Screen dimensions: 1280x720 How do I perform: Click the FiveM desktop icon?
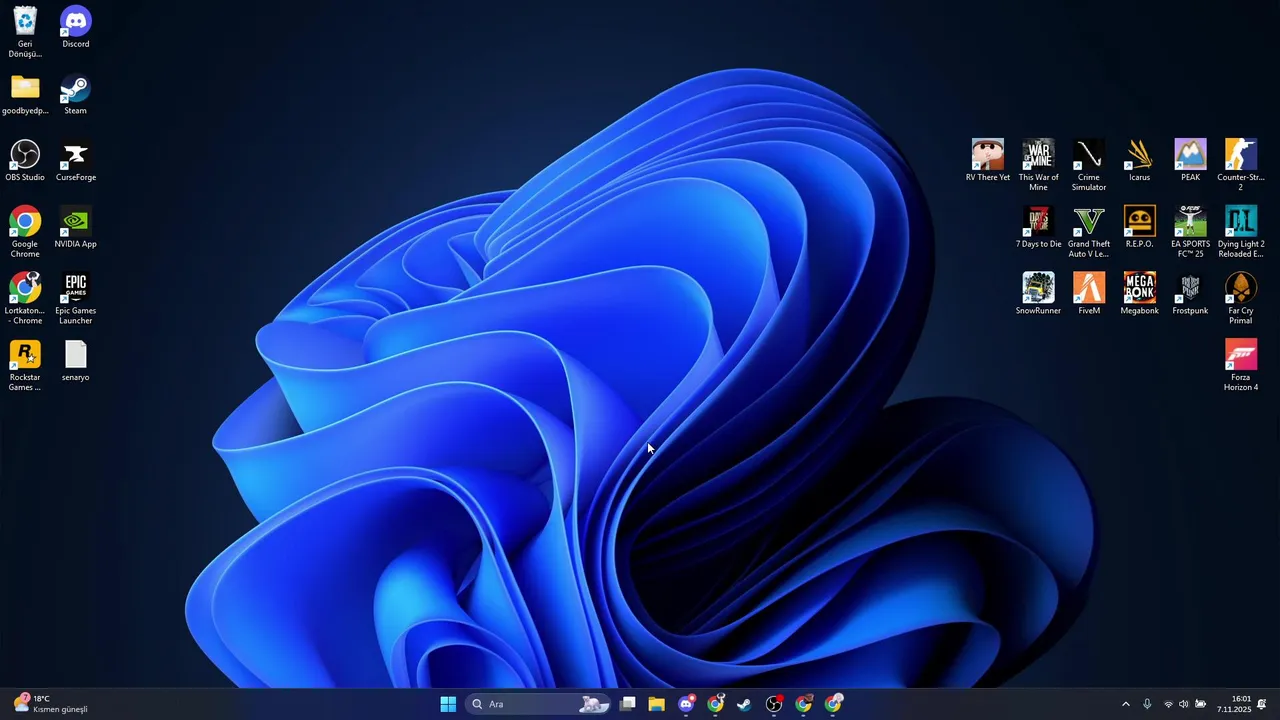[x=1089, y=294]
